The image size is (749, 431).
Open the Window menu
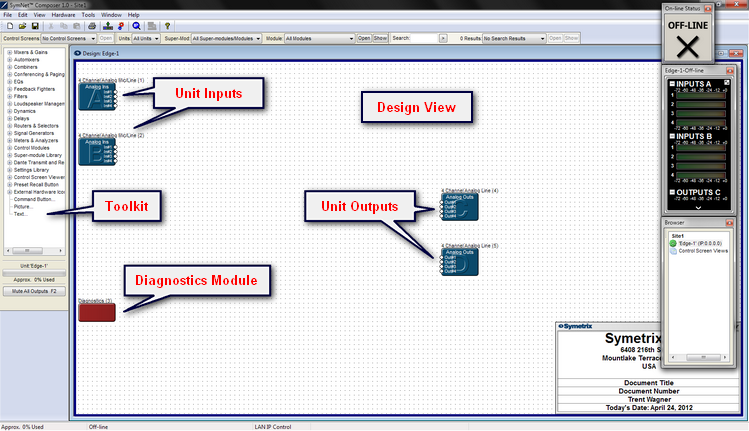[111, 15]
